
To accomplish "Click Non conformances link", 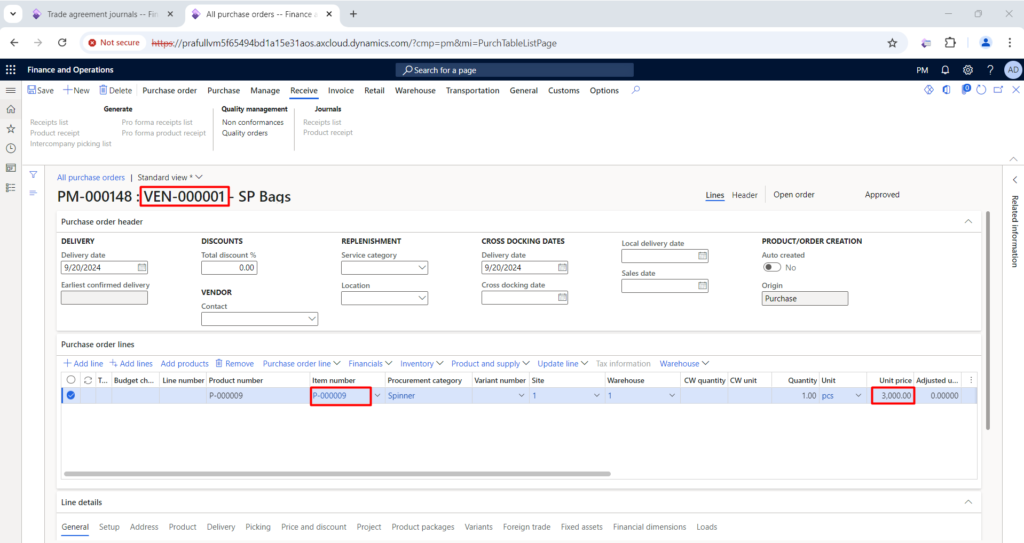I will click(253, 122).
